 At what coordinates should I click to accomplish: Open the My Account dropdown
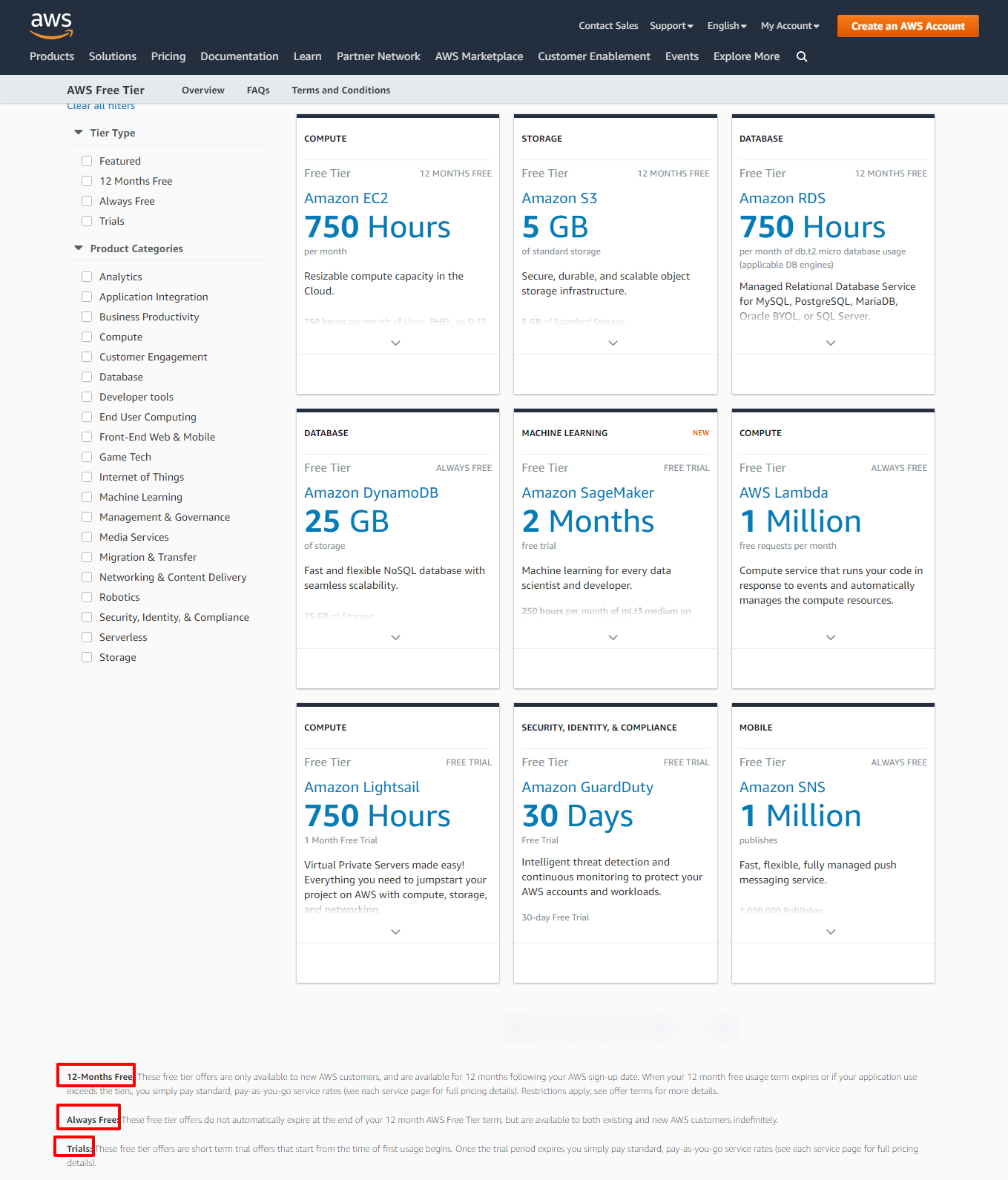790,26
